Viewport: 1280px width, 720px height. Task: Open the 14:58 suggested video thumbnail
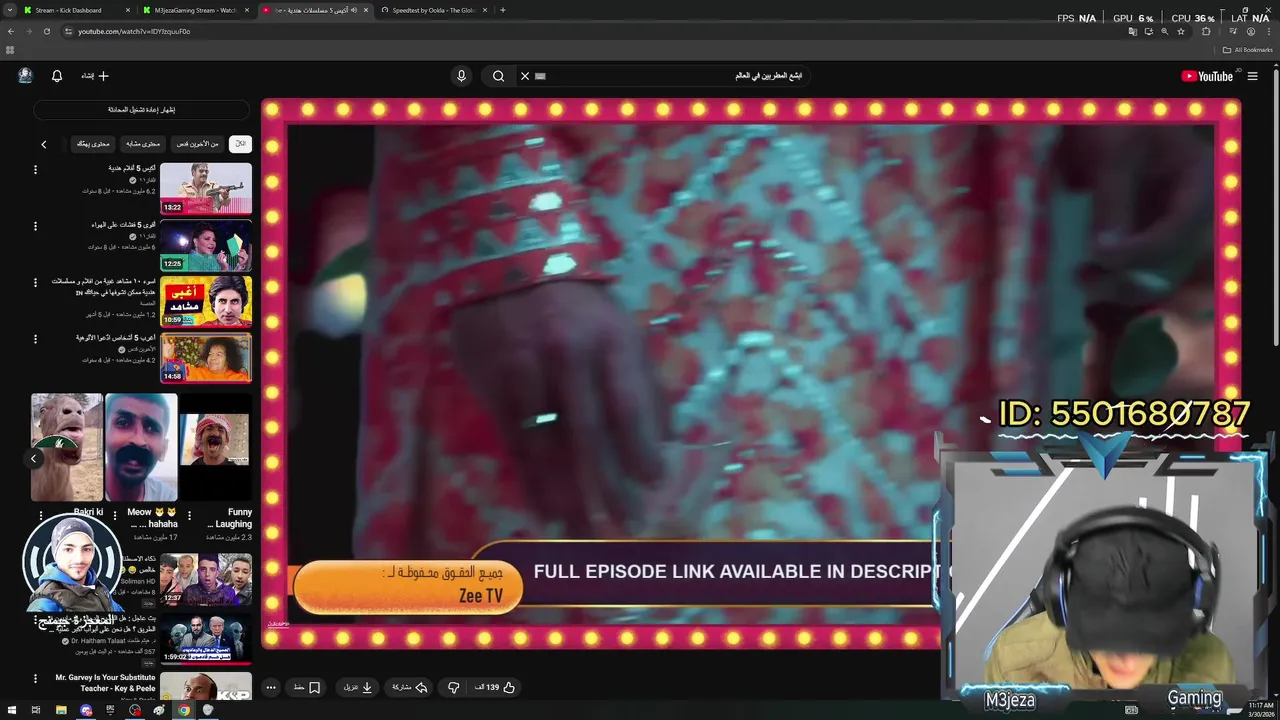pos(206,357)
